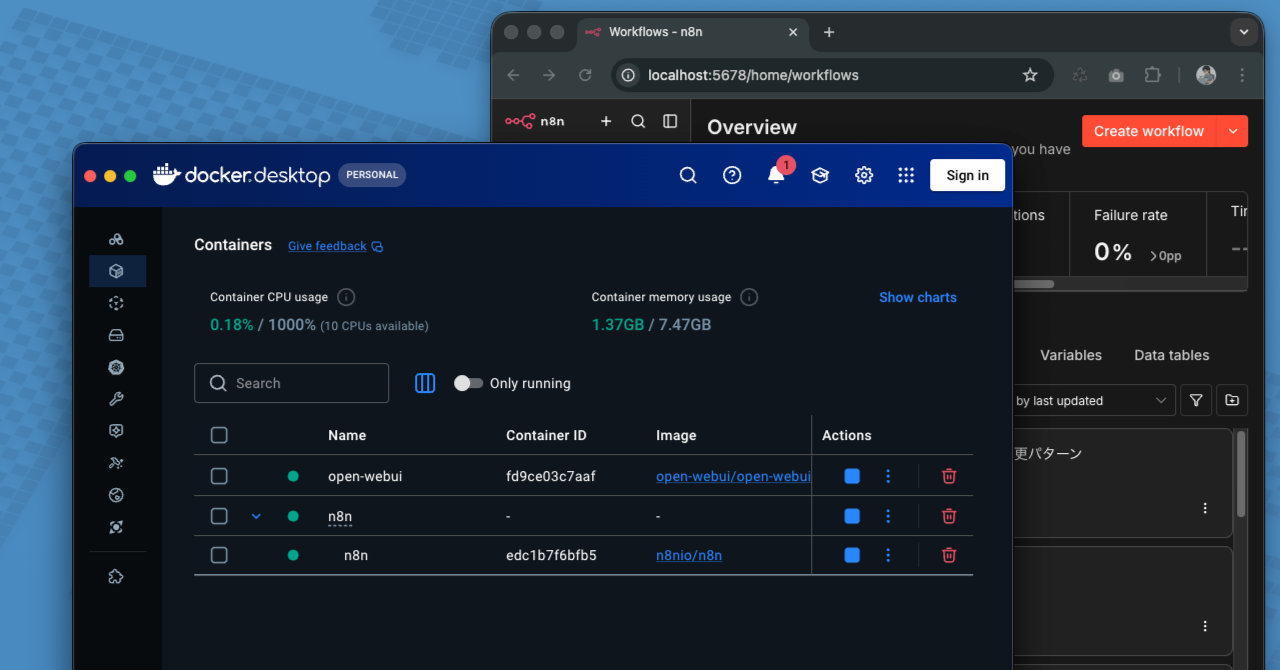Image resolution: width=1280 pixels, height=670 pixels.
Task: Open the n8nio/n8n image link
Action: [x=689, y=555]
